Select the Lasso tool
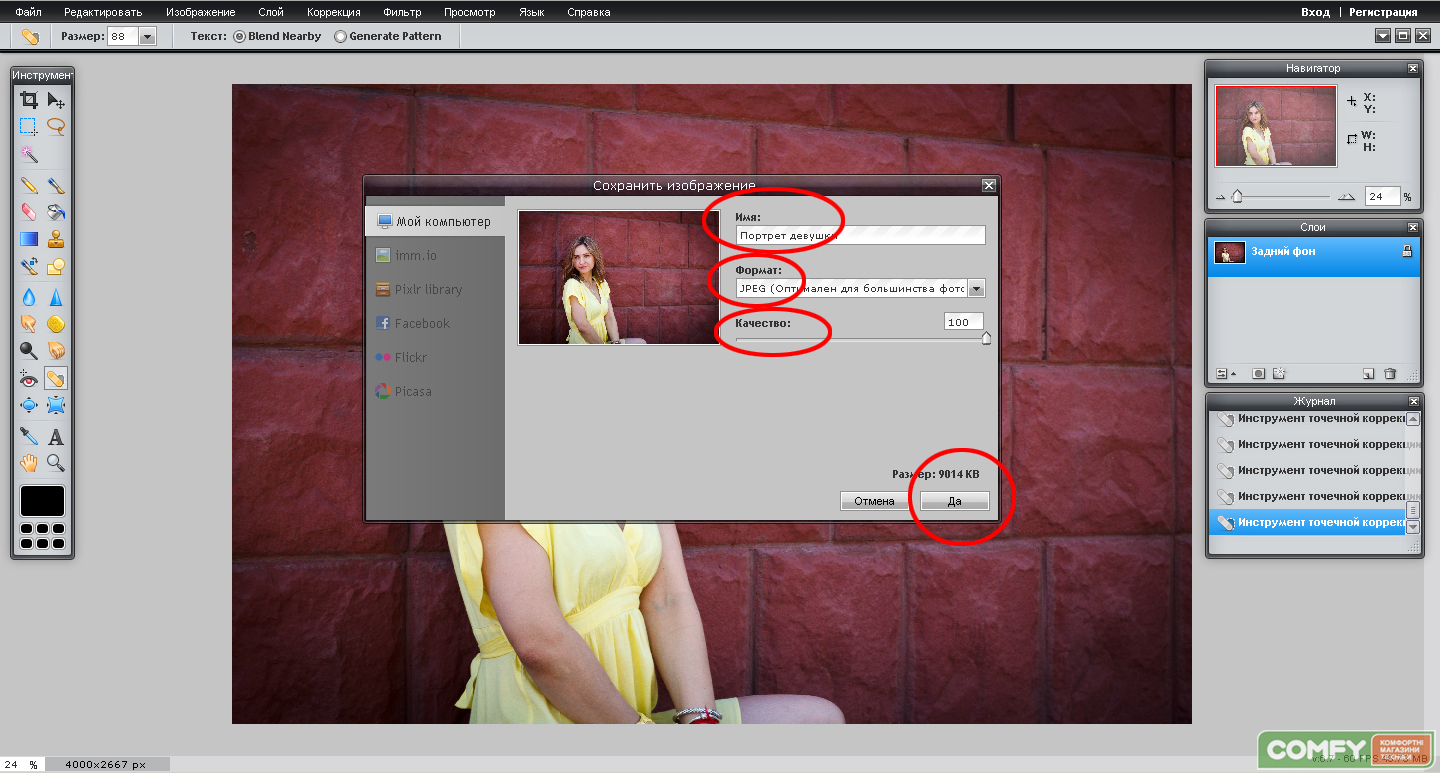The image size is (1440, 774). [x=56, y=127]
